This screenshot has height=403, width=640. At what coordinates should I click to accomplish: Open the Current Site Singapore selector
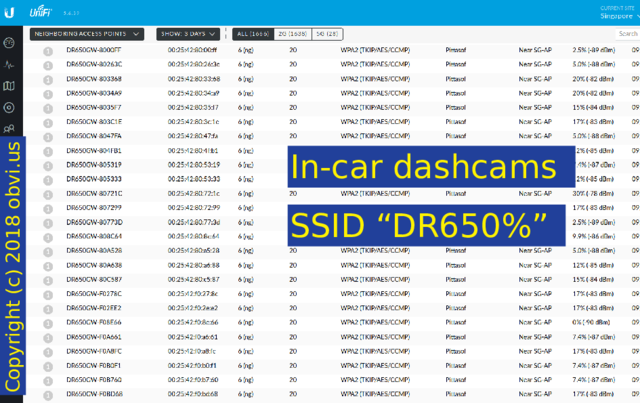pyautogui.click(x=619, y=13)
